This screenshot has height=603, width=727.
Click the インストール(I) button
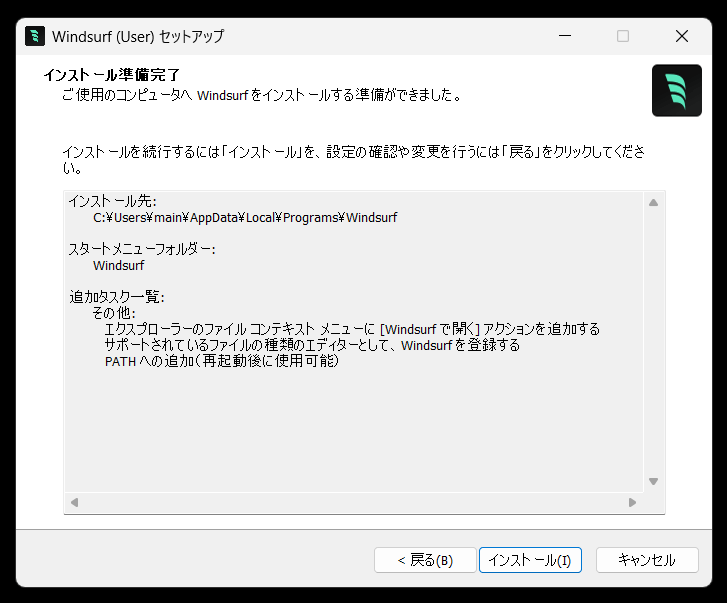click(x=530, y=560)
